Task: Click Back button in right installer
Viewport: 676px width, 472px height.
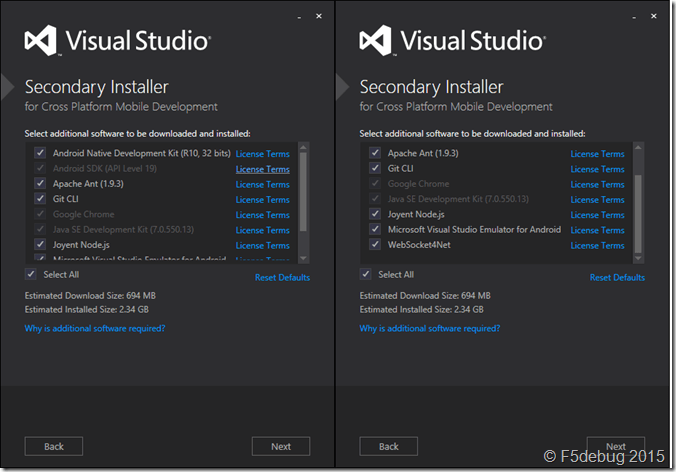Action: coord(388,446)
